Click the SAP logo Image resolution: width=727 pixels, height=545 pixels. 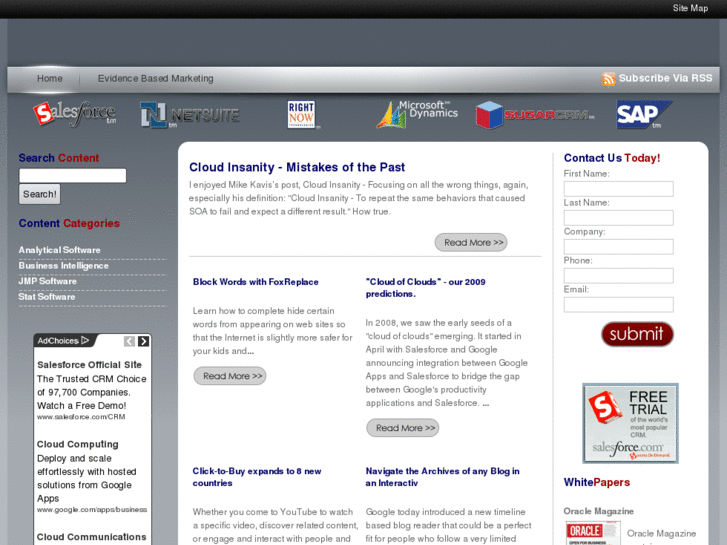(644, 114)
